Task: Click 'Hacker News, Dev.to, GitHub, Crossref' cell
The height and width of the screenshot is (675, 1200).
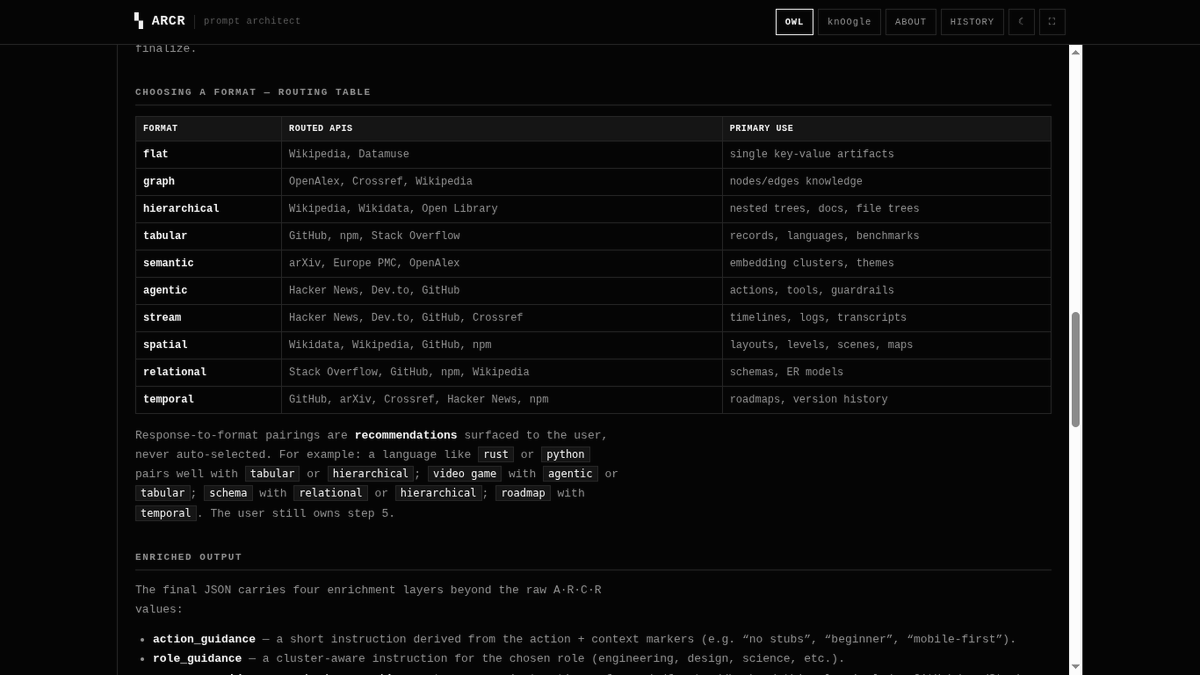Action: pyautogui.click(x=502, y=318)
